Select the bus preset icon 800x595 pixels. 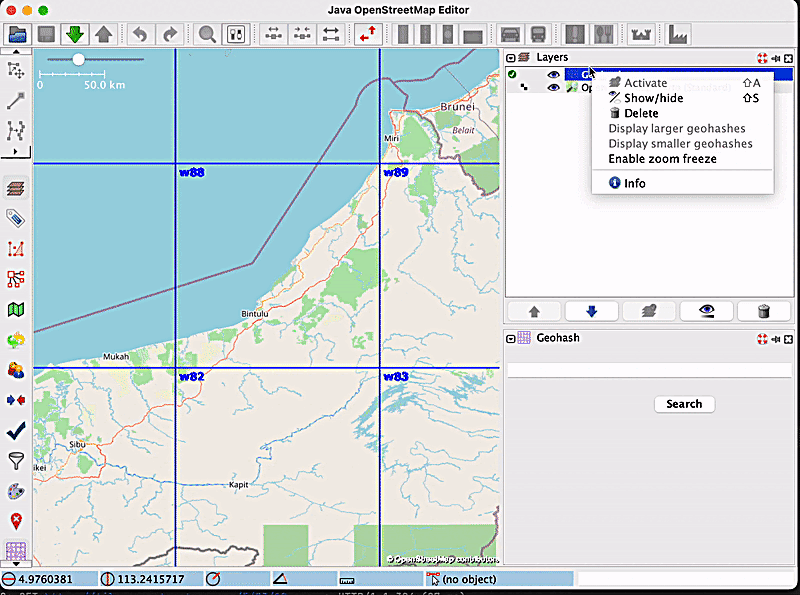pos(538,35)
